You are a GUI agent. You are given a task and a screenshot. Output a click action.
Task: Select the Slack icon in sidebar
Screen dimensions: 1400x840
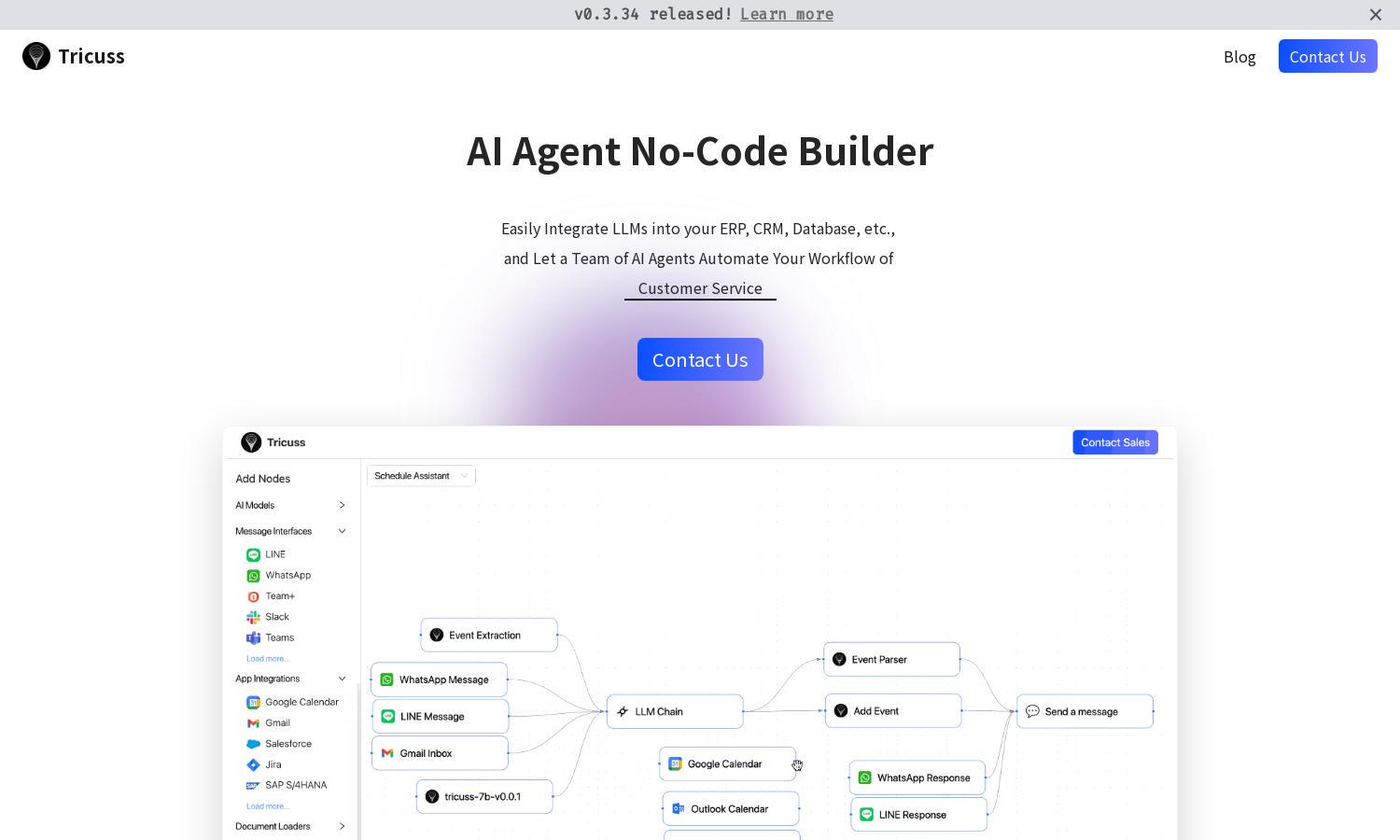(x=253, y=617)
